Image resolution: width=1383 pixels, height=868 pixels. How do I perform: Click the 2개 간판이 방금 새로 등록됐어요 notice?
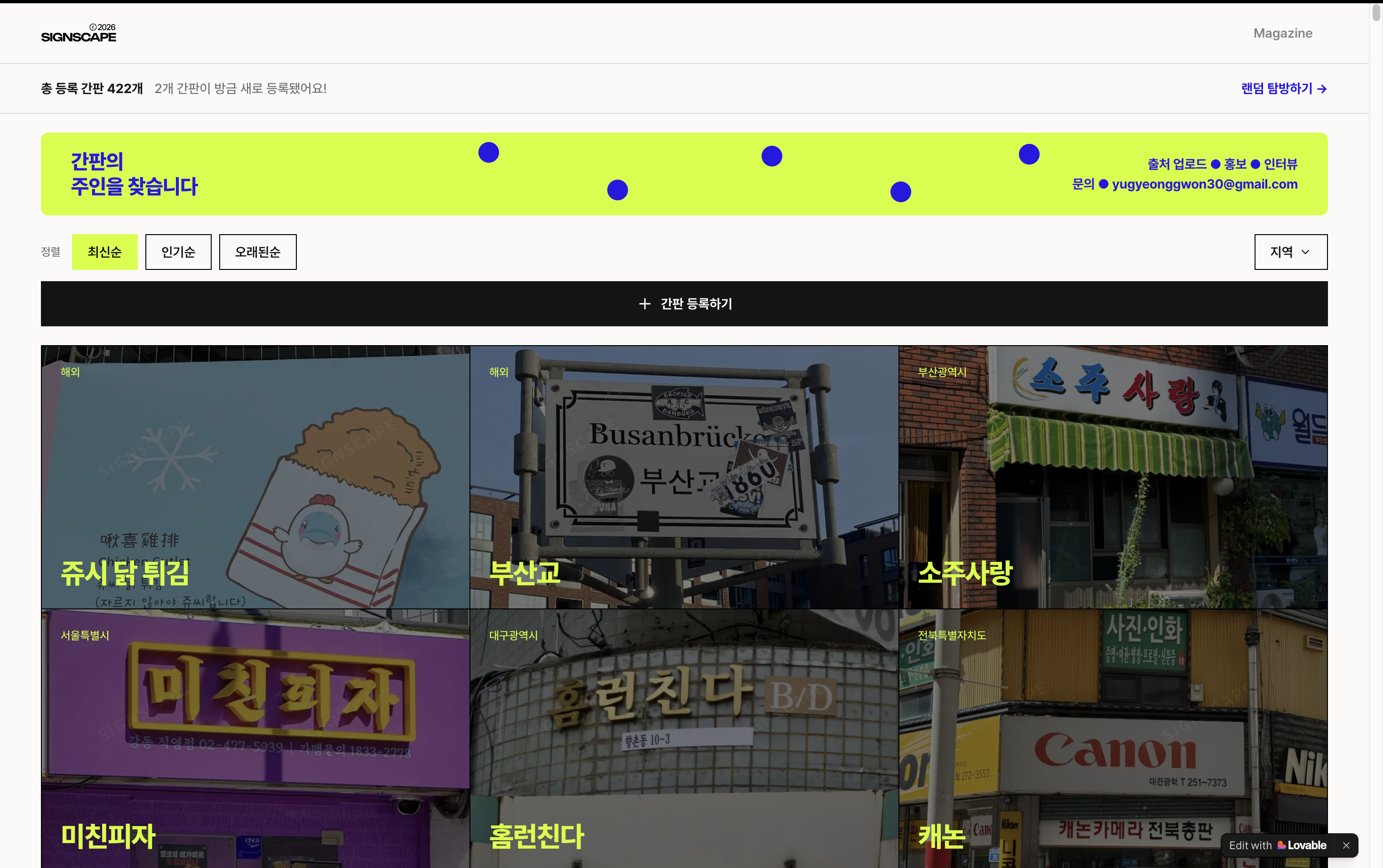point(241,88)
